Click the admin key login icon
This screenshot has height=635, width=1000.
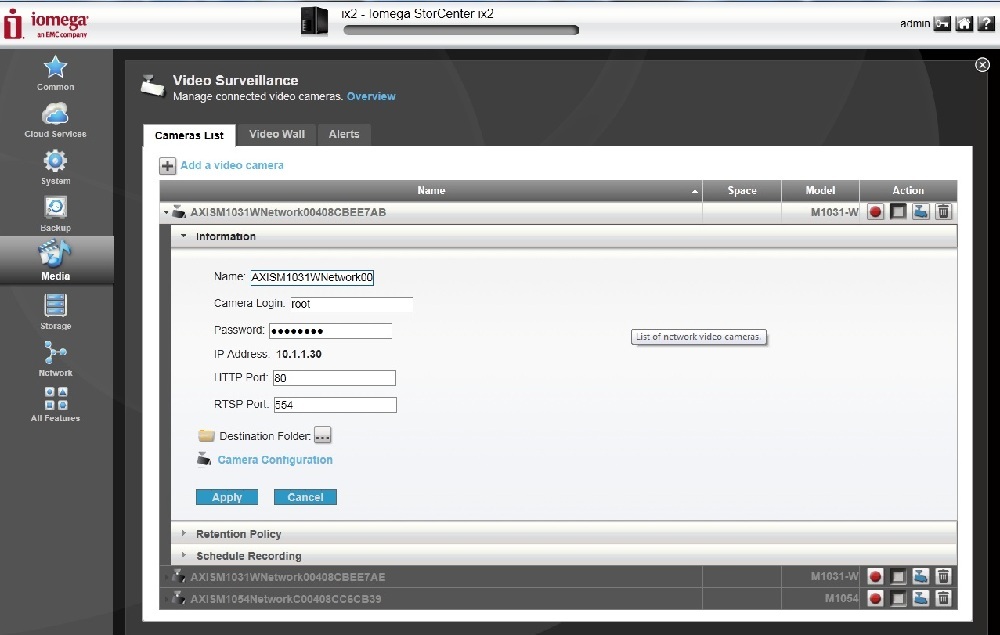coord(942,24)
